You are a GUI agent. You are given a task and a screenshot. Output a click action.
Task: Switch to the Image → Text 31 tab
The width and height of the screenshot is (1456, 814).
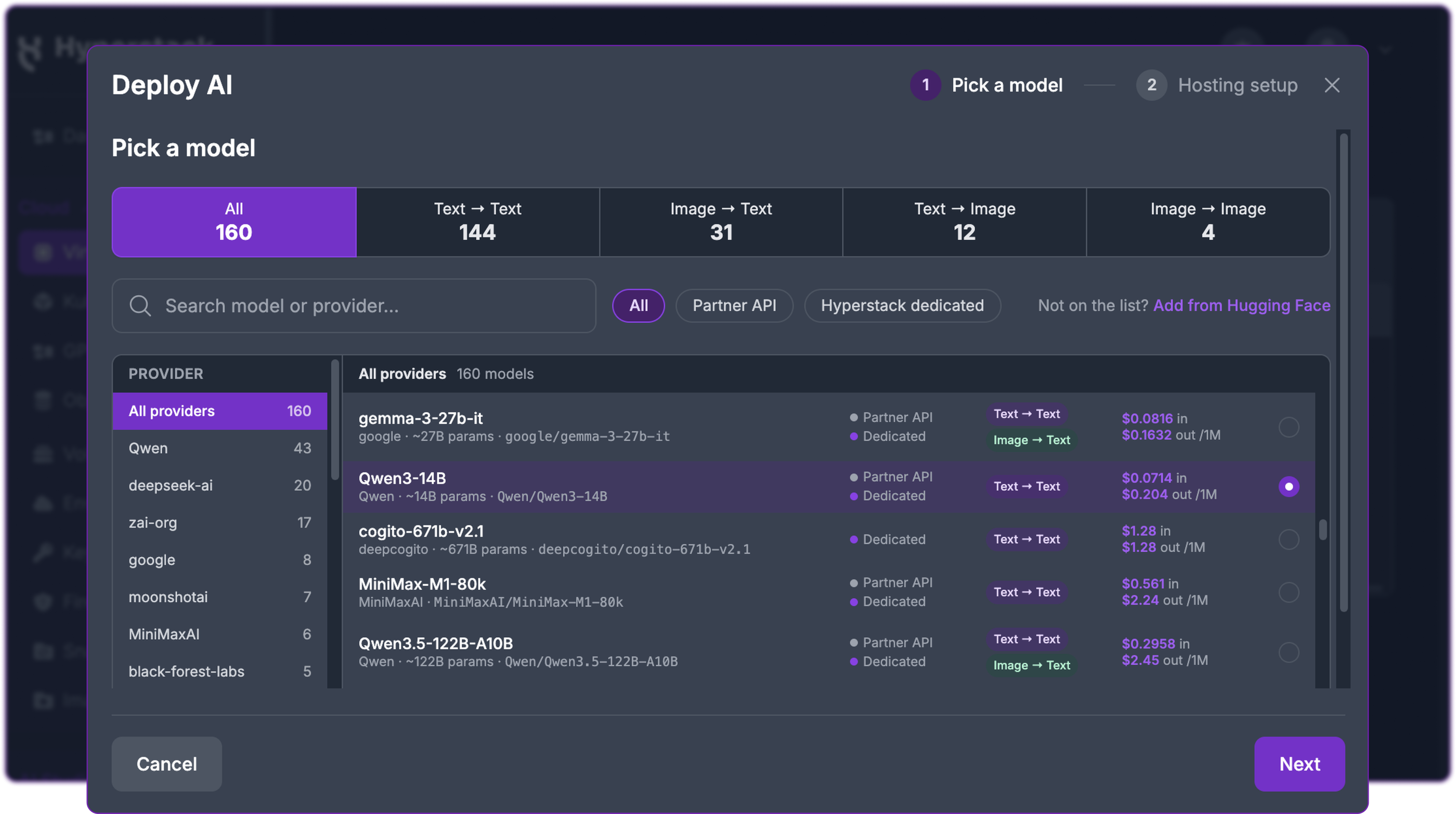pyautogui.click(x=721, y=222)
